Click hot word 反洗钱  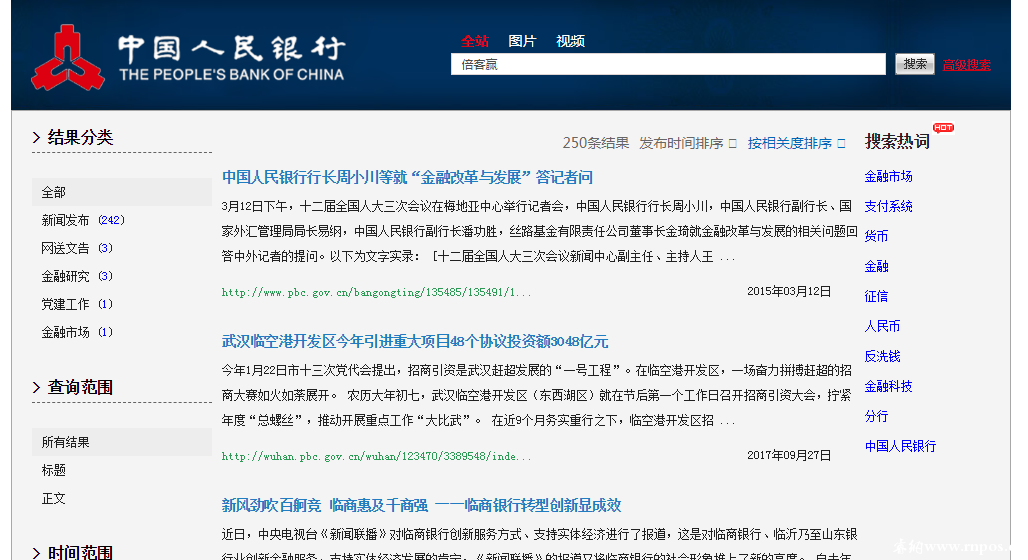tap(882, 357)
